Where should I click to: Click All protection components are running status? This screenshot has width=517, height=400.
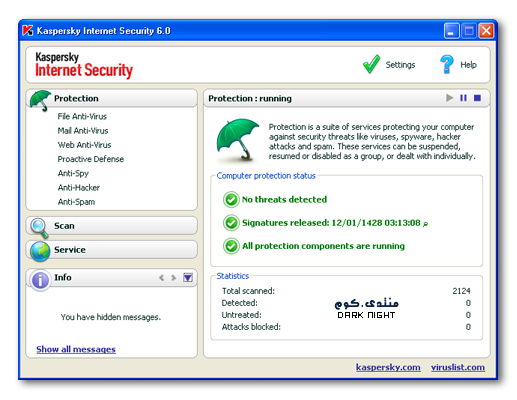[323, 246]
